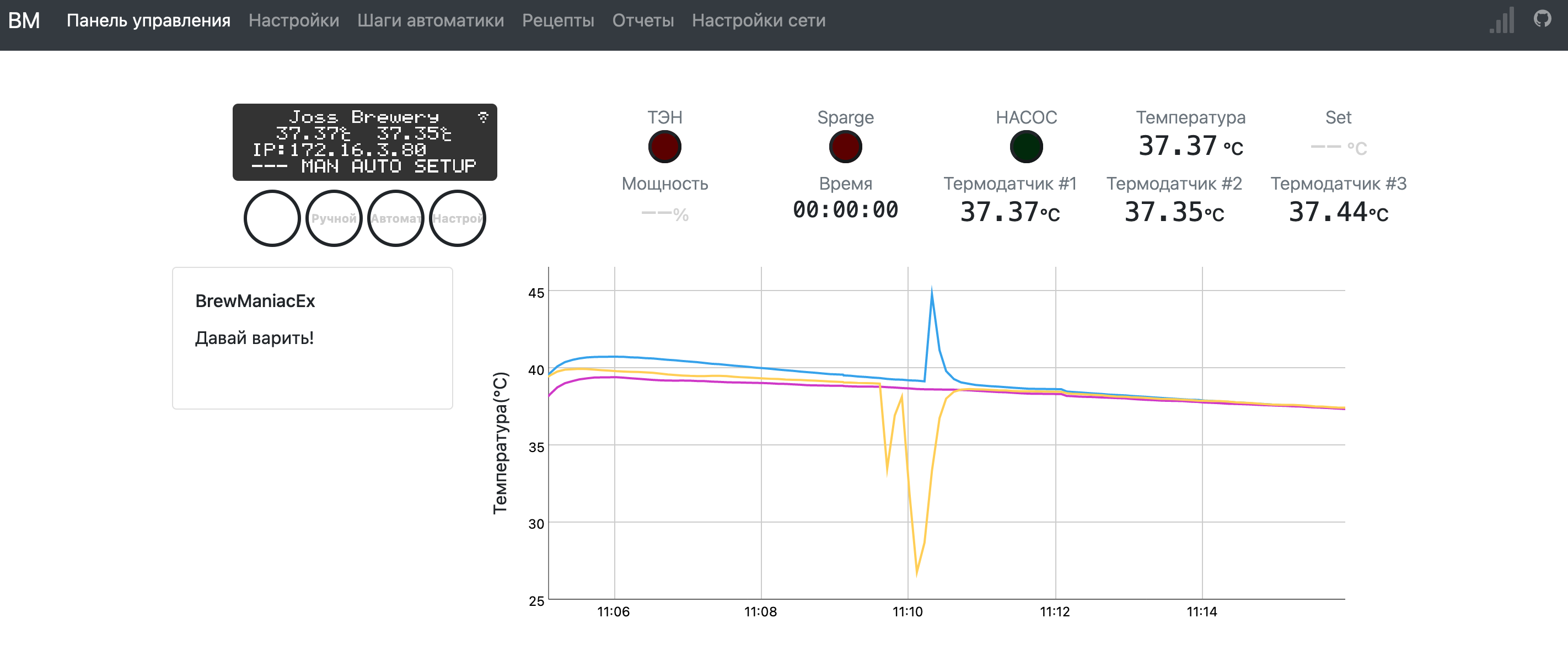Viewport: 1568px width, 645px height.
Task: Click the blank first round button
Action: pos(272,218)
